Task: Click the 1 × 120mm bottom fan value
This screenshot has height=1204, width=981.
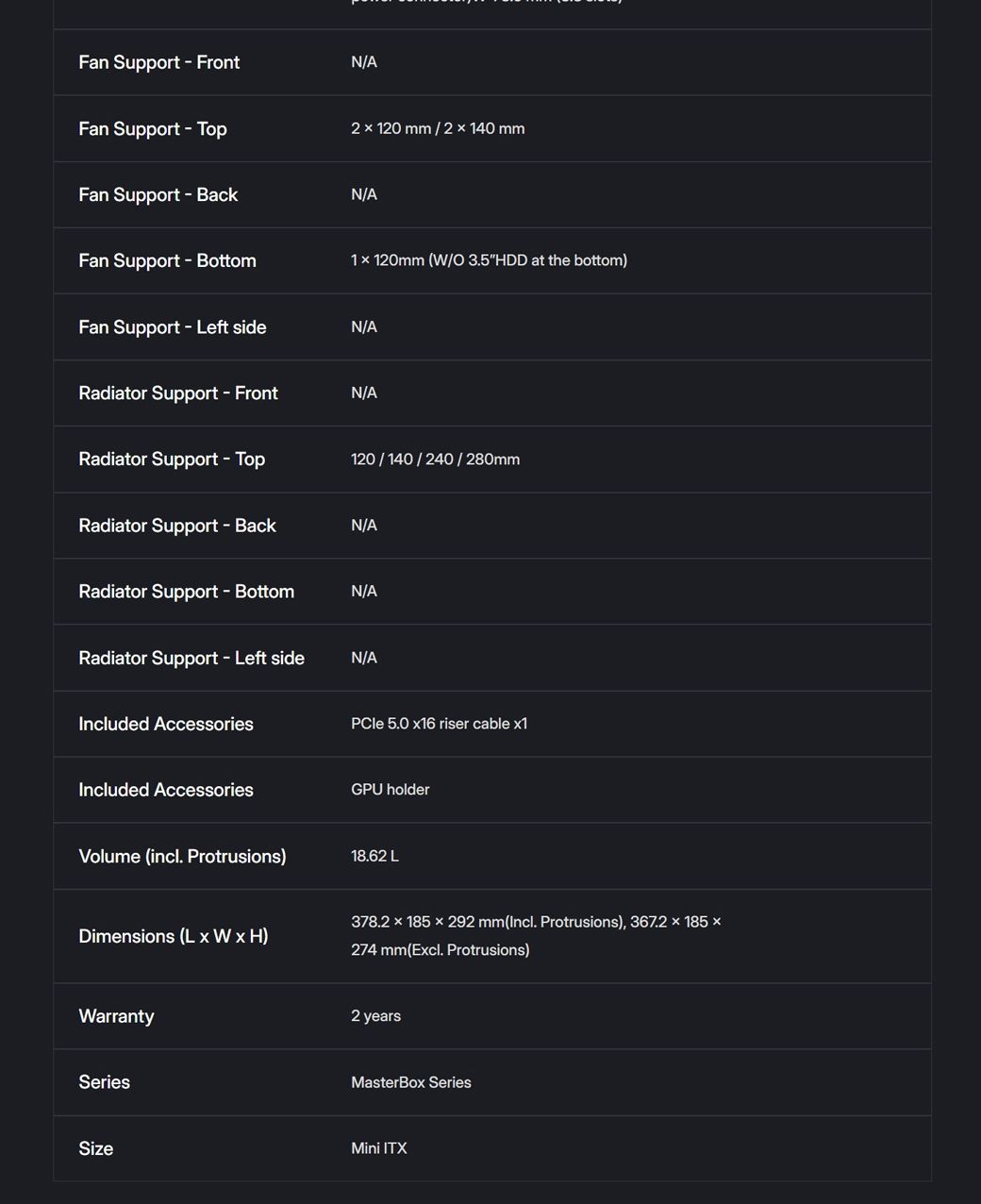Action: tap(489, 260)
